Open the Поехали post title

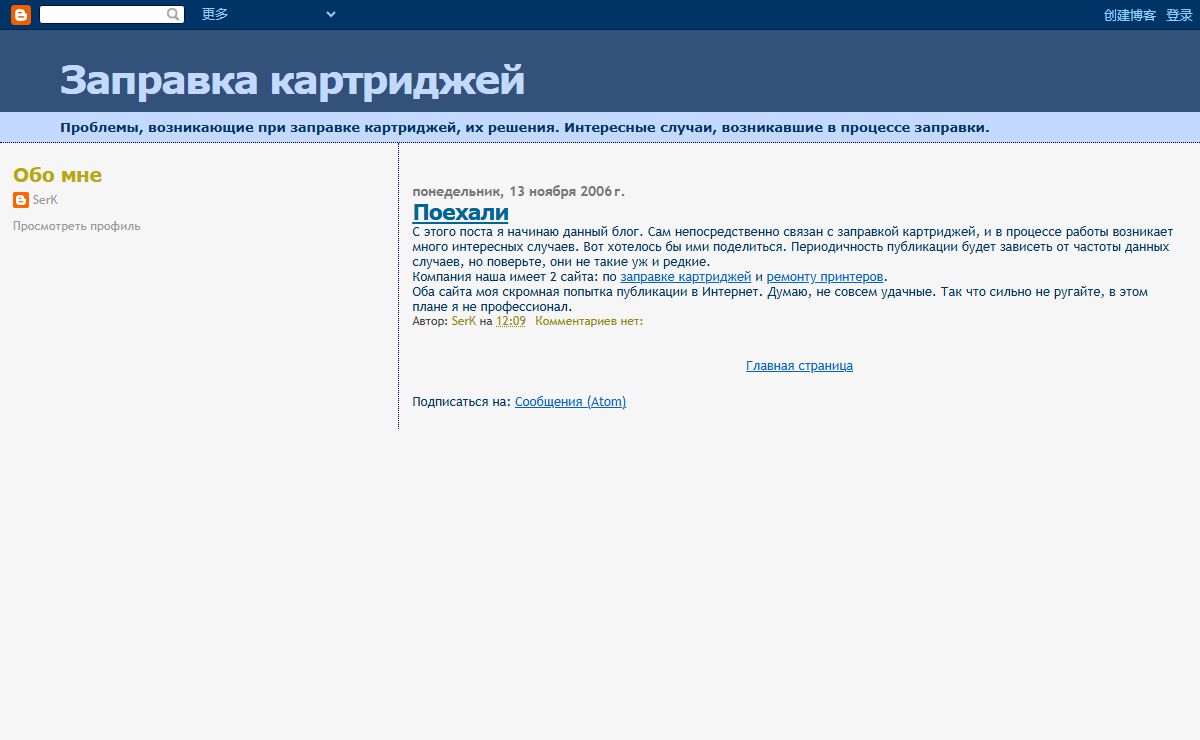tap(461, 213)
